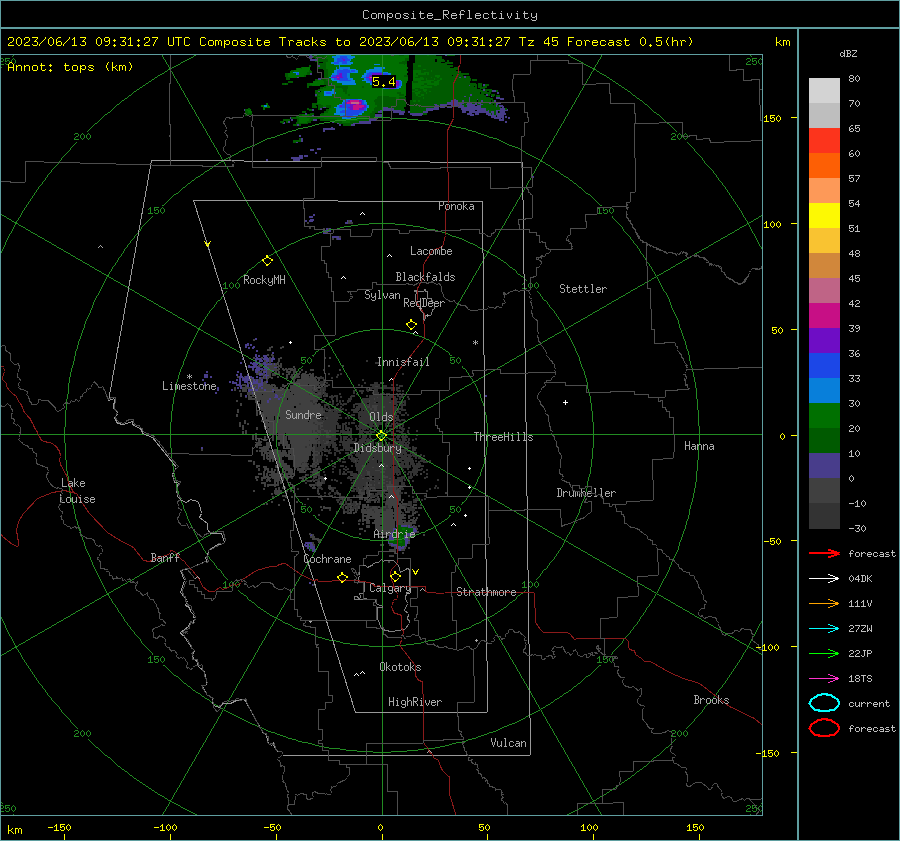Viewport: 900px width, 841px height.
Task: Click the cyan current ellipse legend icon
Action: pyautogui.click(x=824, y=703)
